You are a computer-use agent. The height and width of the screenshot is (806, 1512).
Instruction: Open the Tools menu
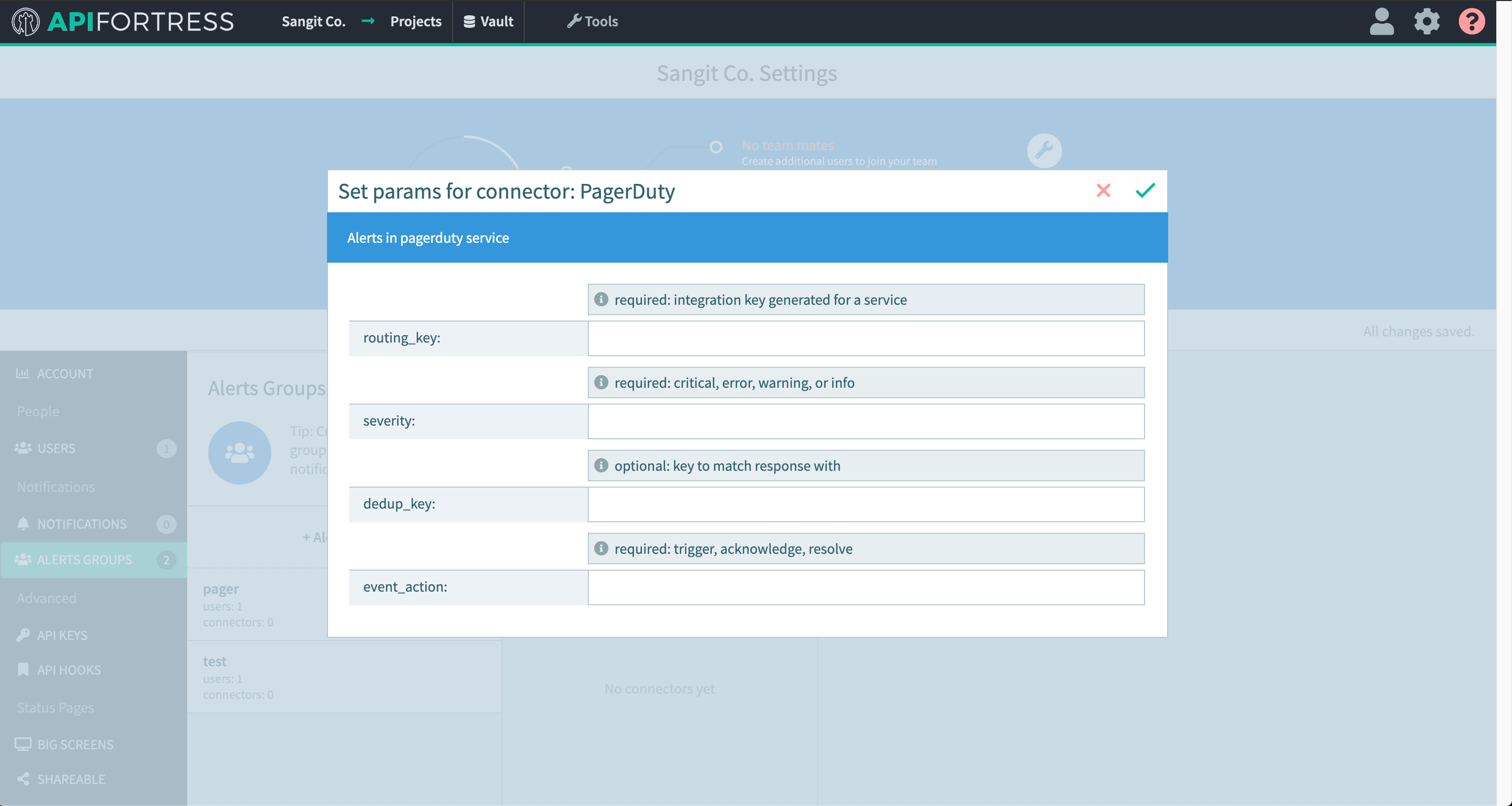(x=592, y=22)
